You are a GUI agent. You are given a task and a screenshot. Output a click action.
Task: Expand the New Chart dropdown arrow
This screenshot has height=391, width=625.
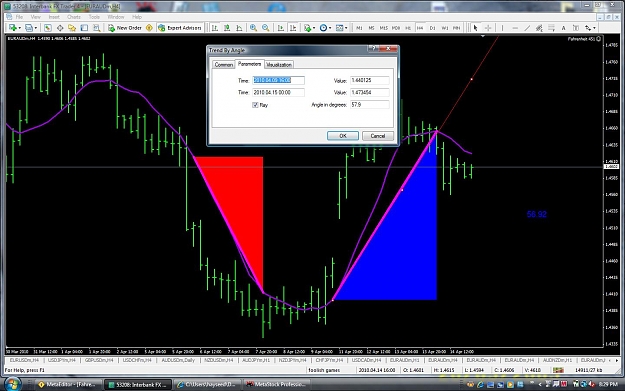[20, 28]
